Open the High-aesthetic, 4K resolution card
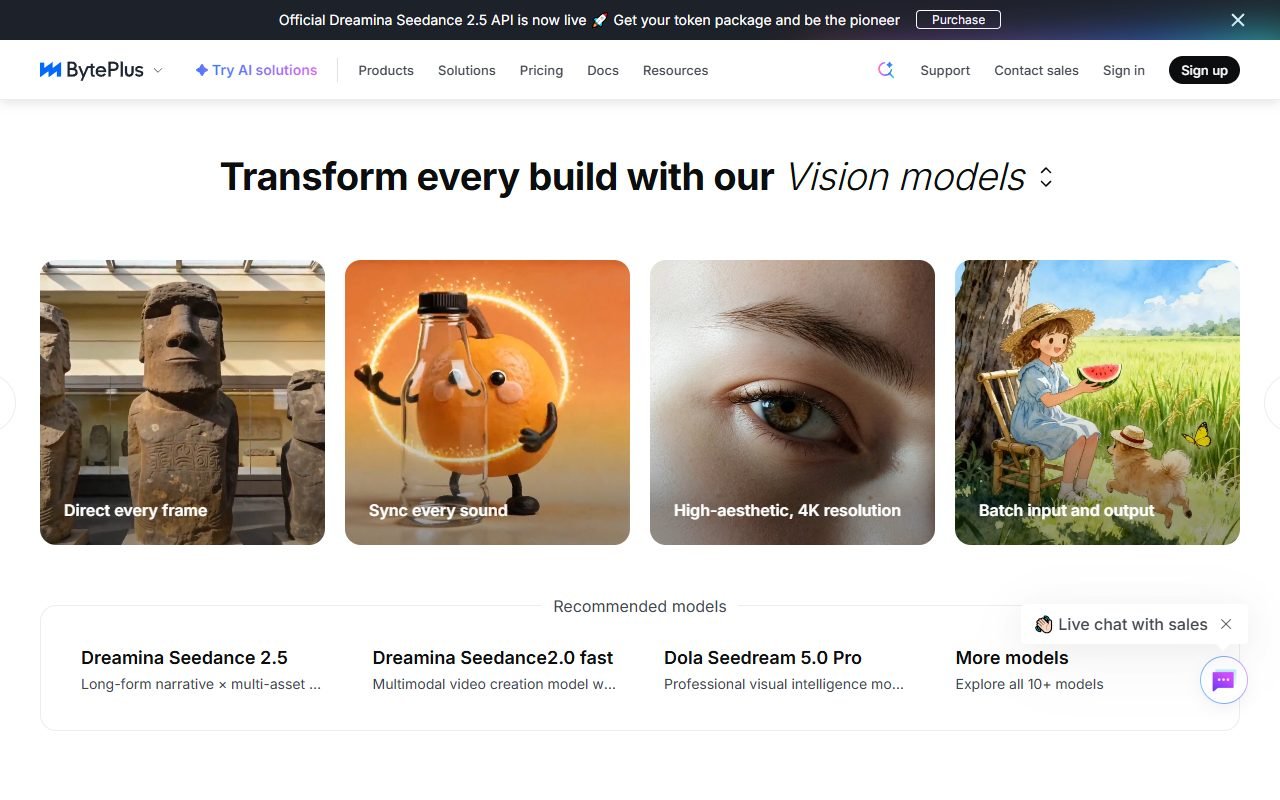1280x800 pixels. [792, 402]
